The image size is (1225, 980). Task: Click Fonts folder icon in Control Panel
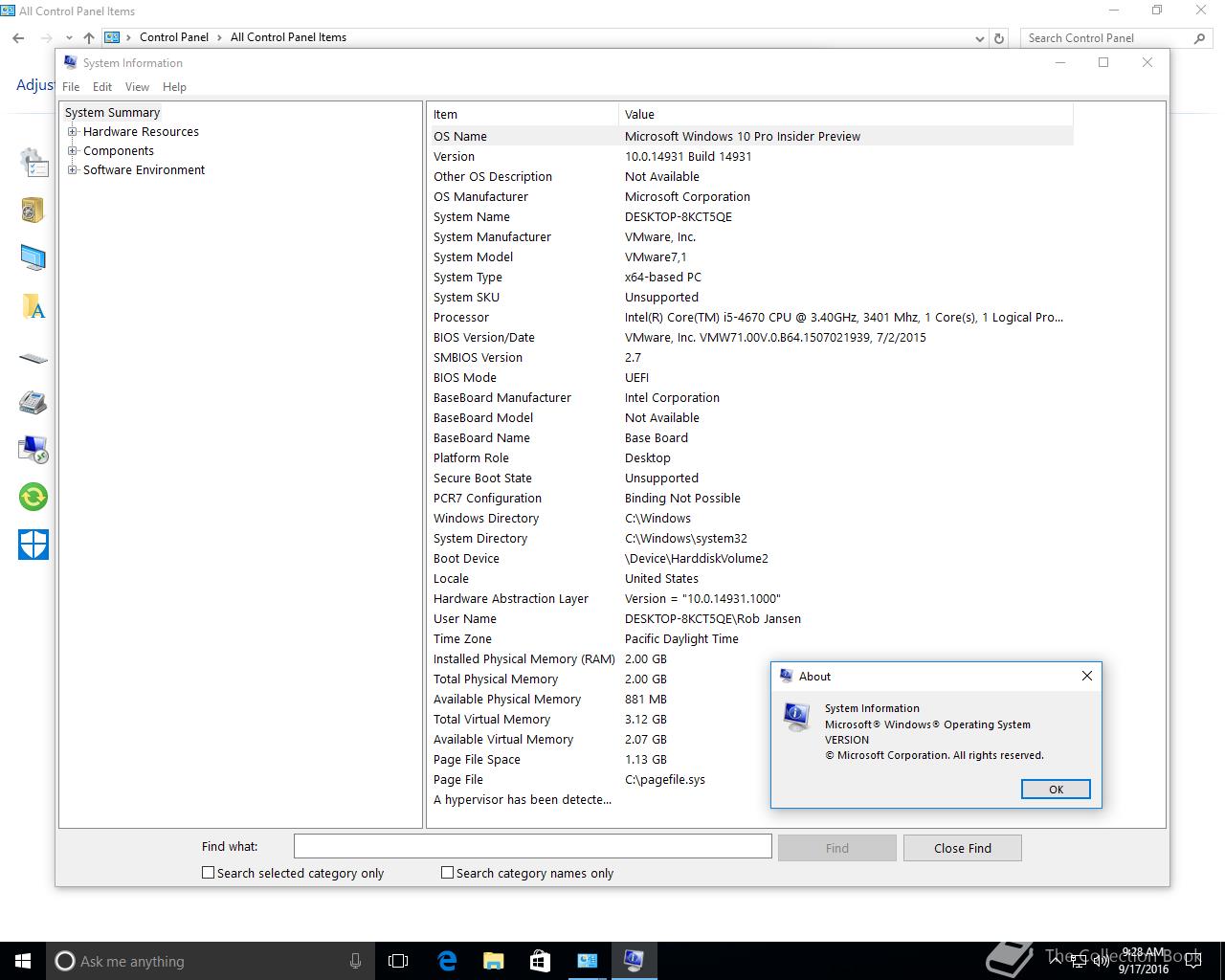point(33,306)
